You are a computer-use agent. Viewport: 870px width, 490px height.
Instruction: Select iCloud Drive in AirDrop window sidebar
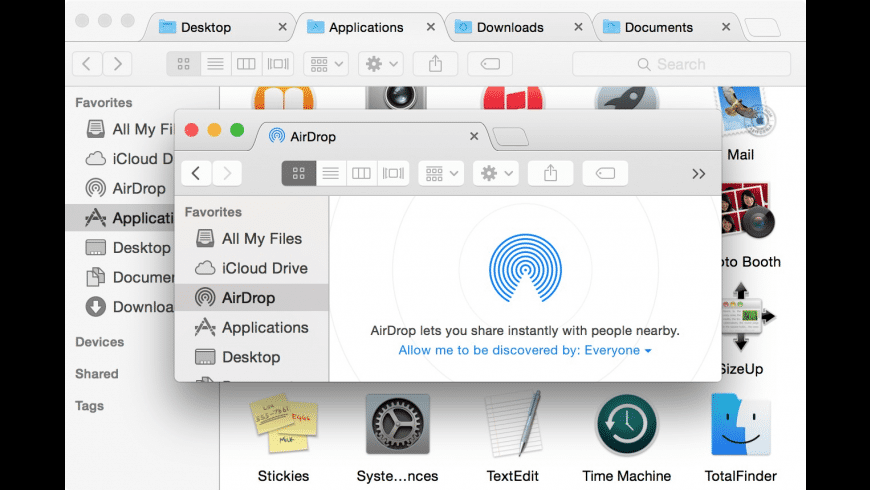(x=252, y=268)
